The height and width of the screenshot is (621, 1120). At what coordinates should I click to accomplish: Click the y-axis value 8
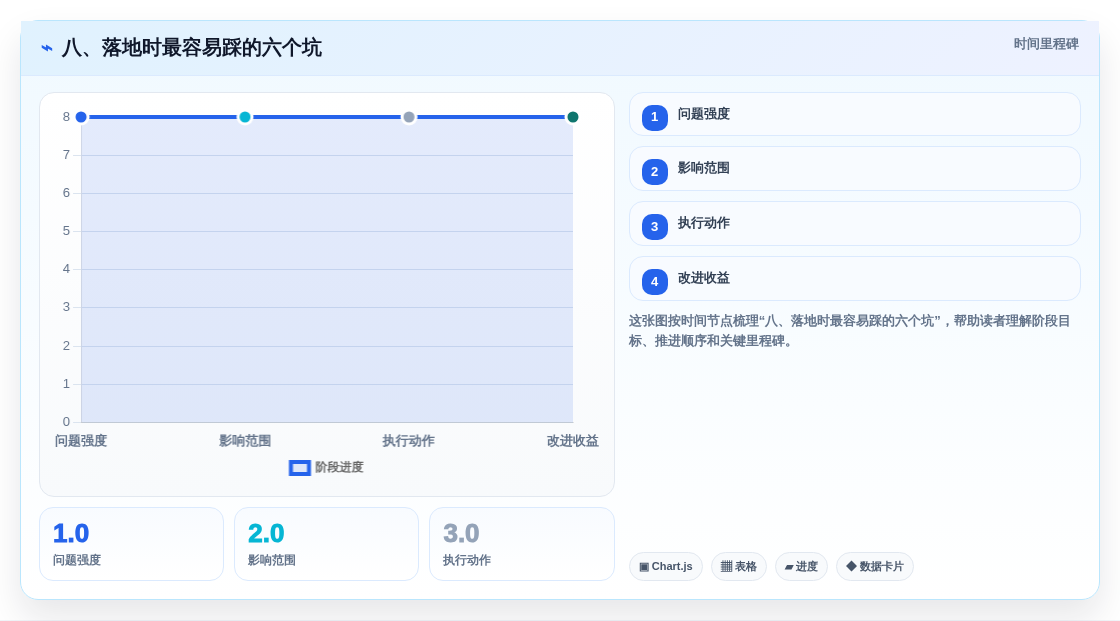coord(66,116)
